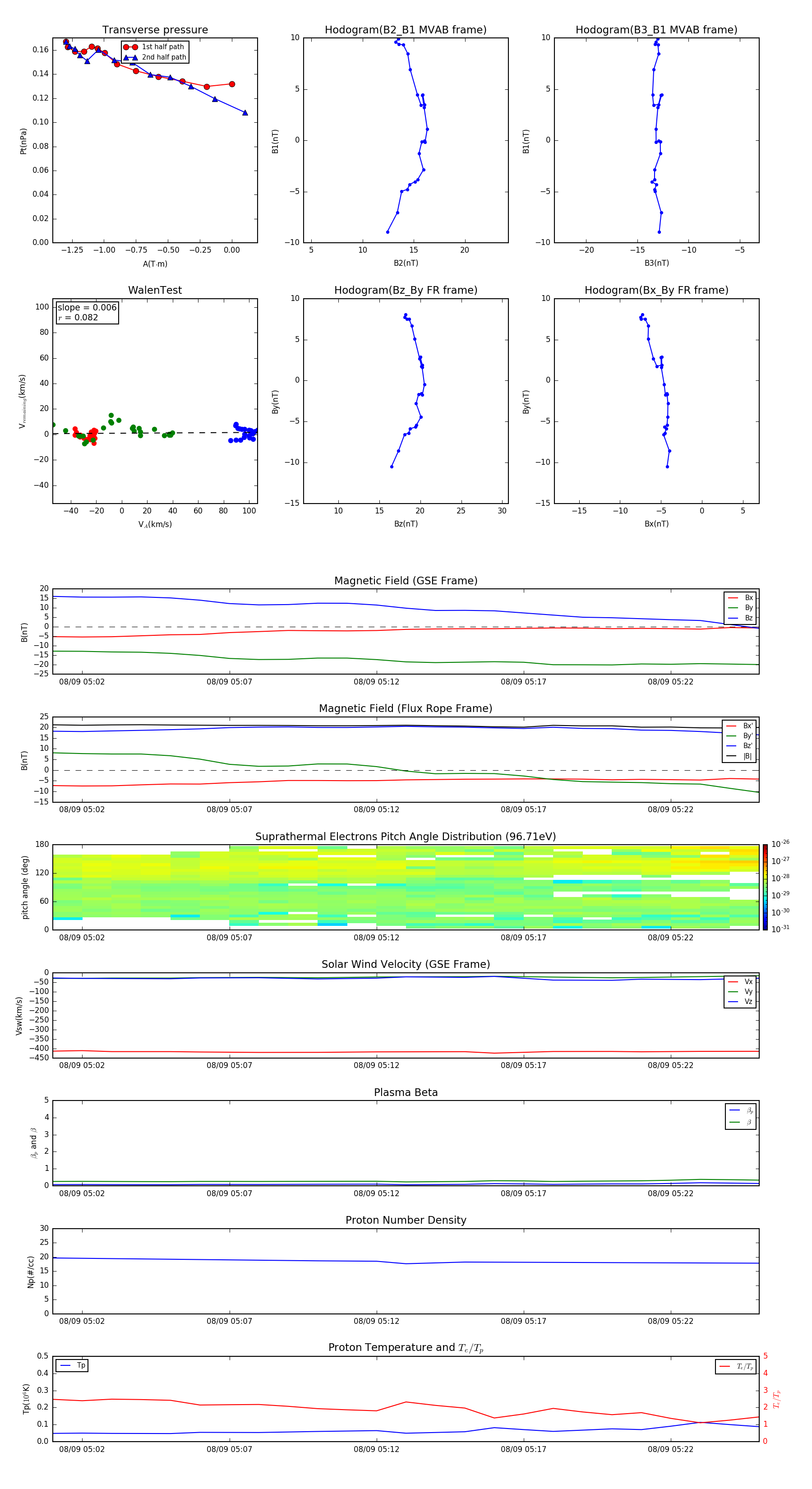Click Suprathermal Electrons Pitch Angle Distribution title
Image resolution: width=812 pixels, height=1489 pixels.
coord(406,837)
